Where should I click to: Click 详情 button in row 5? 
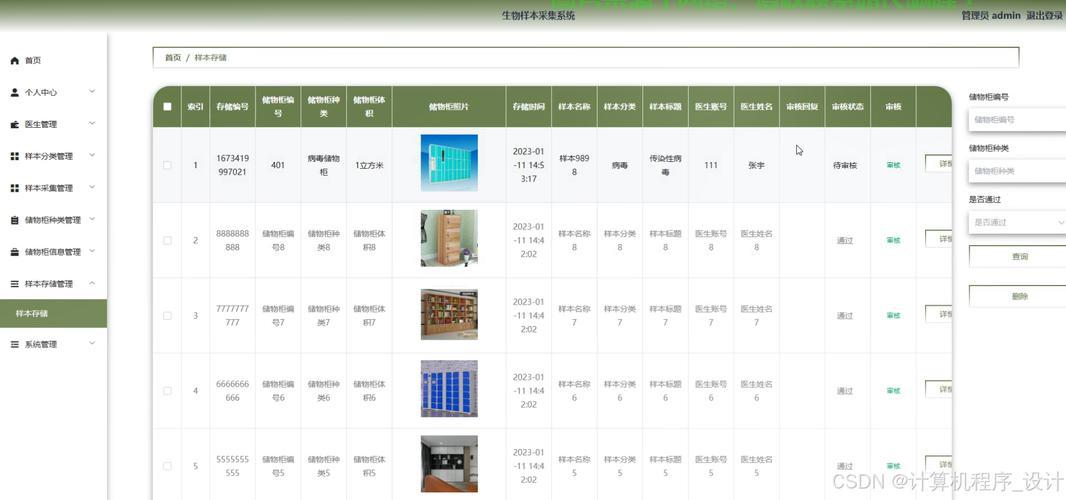click(939, 465)
